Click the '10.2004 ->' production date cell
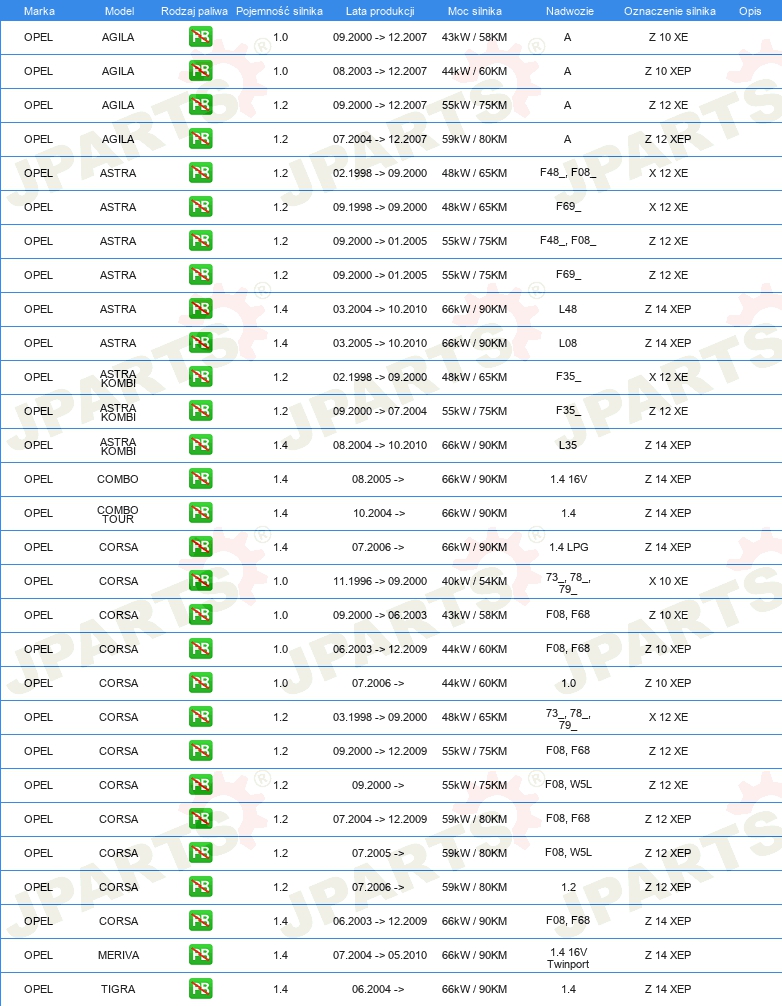The height and width of the screenshot is (1006, 782). pos(378,513)
